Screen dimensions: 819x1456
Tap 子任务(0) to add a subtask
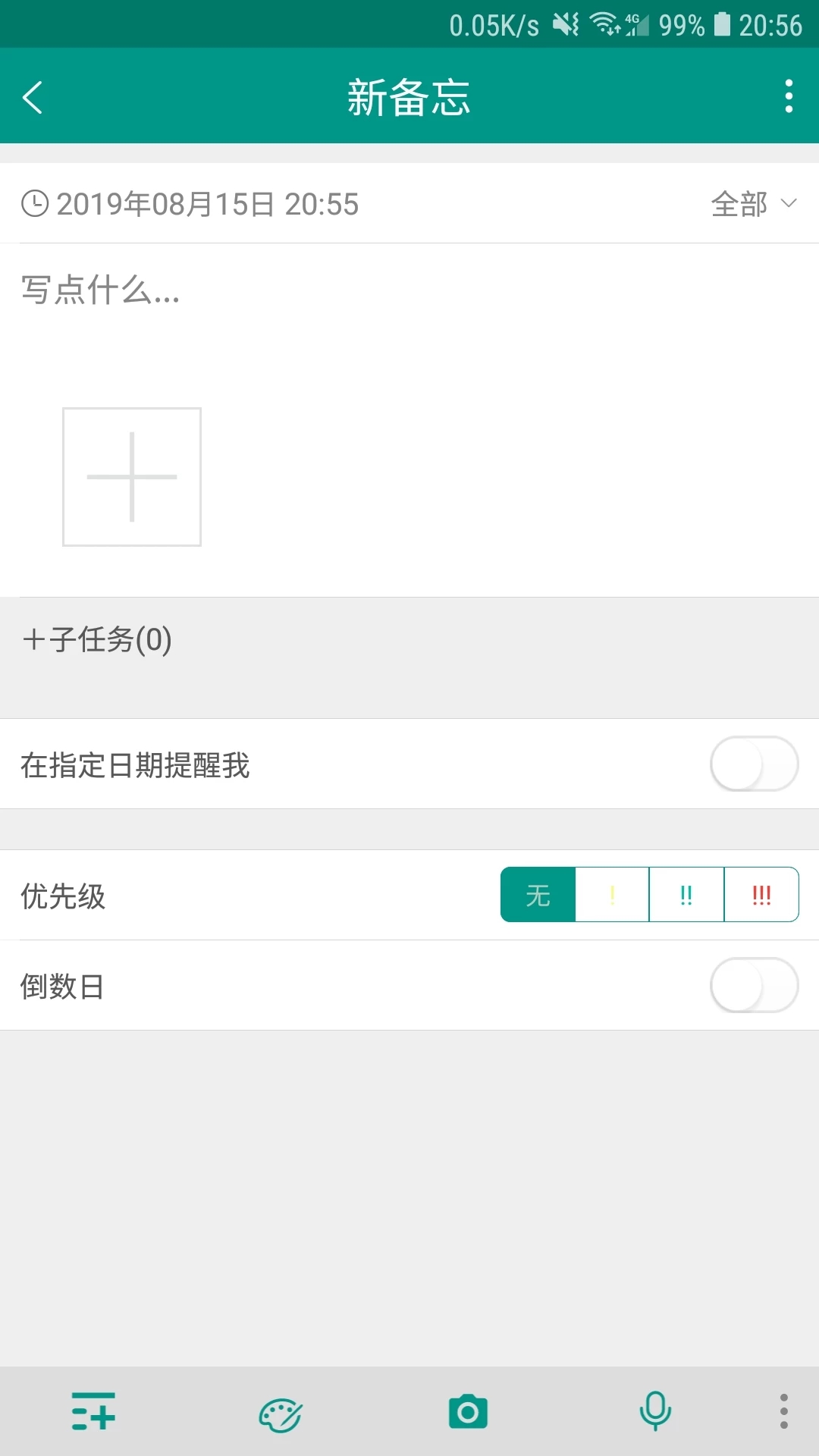click(96, 639)
